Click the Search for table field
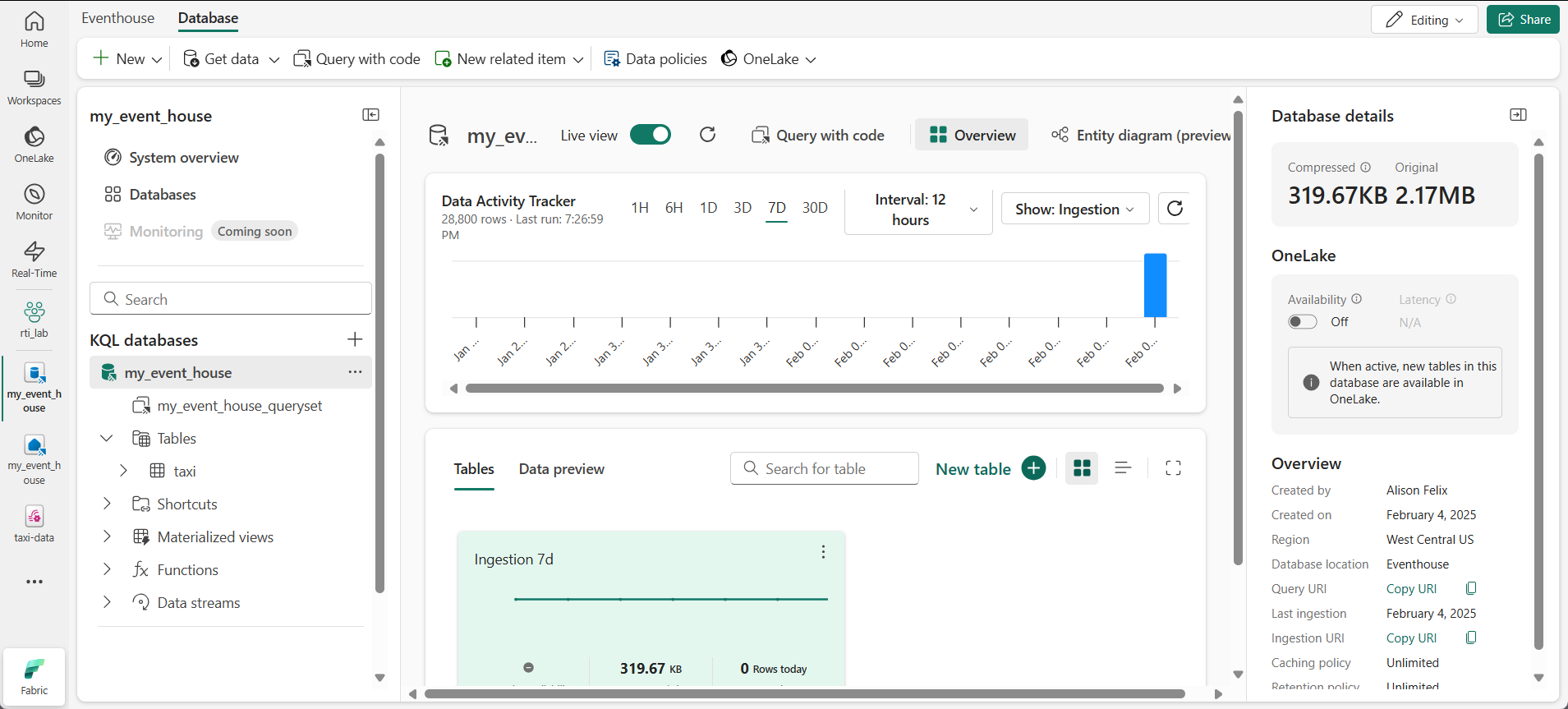The height and width of the screenshot is (709, 1568). click(x=825, y=468)
